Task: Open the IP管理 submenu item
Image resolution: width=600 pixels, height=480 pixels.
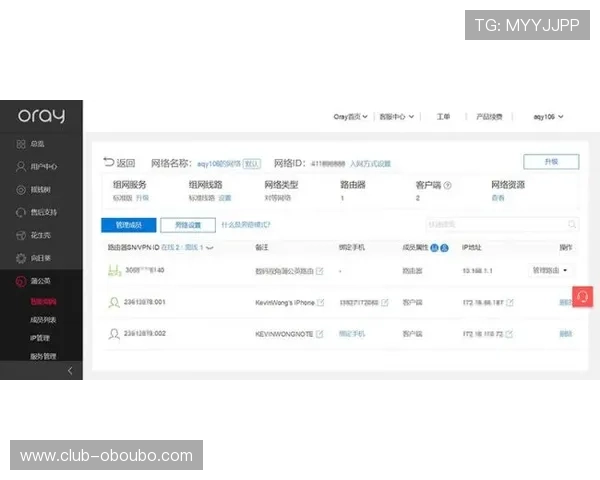Action: [40, 338]
